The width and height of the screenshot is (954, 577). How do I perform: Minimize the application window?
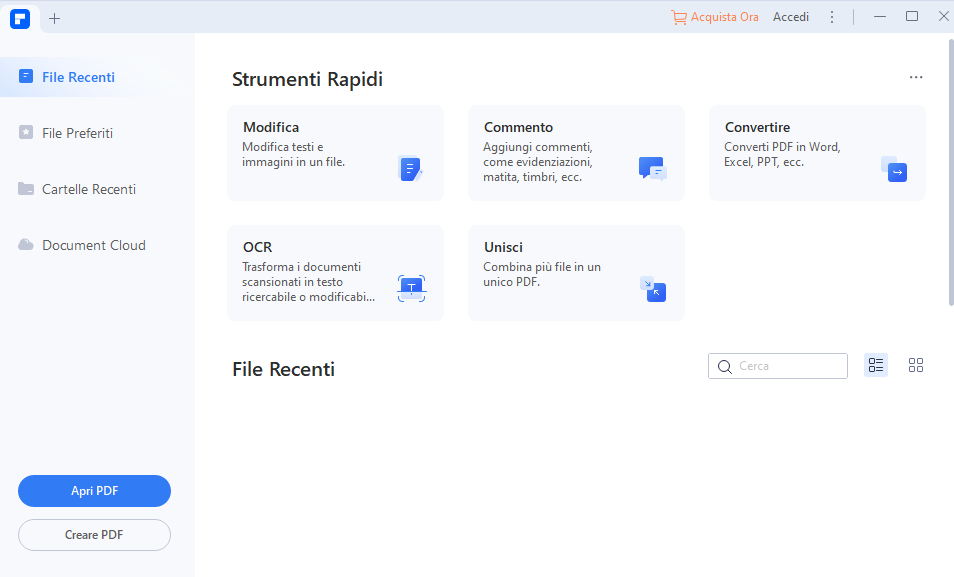pyautogui.click(x=879, y=17)
